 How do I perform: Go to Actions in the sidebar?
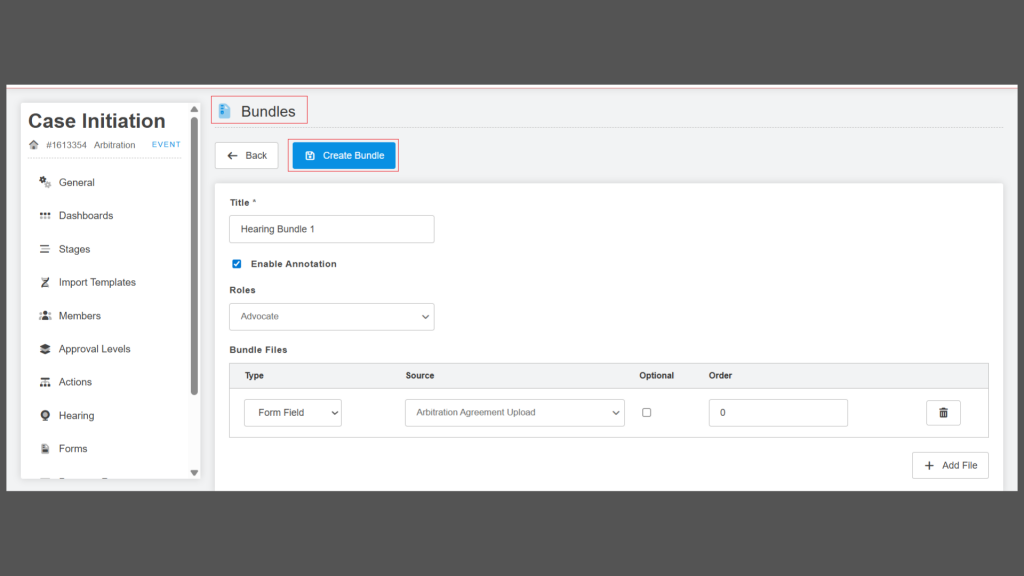click(x=75, y=382)
